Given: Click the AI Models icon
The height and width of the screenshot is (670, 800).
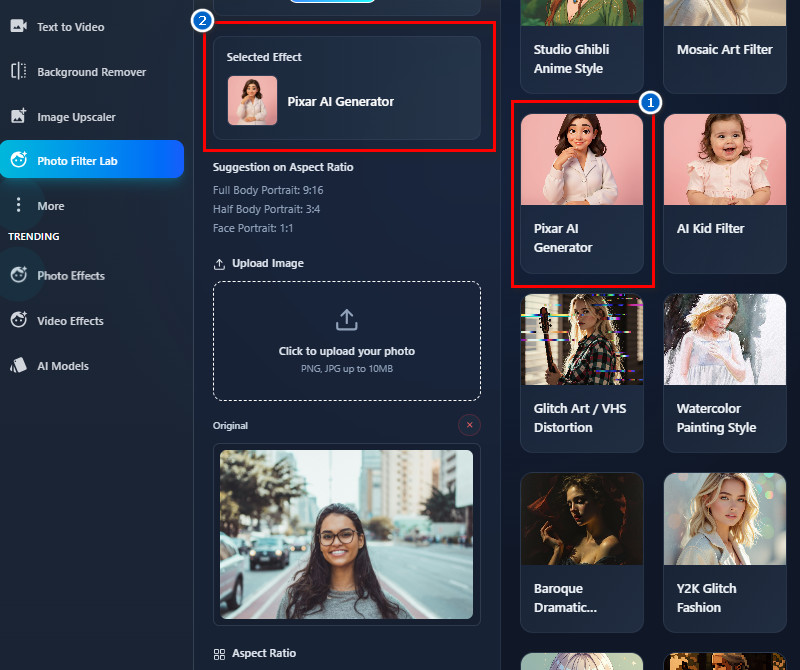Looking at the screenshot, I should click(x=18, y=365).
